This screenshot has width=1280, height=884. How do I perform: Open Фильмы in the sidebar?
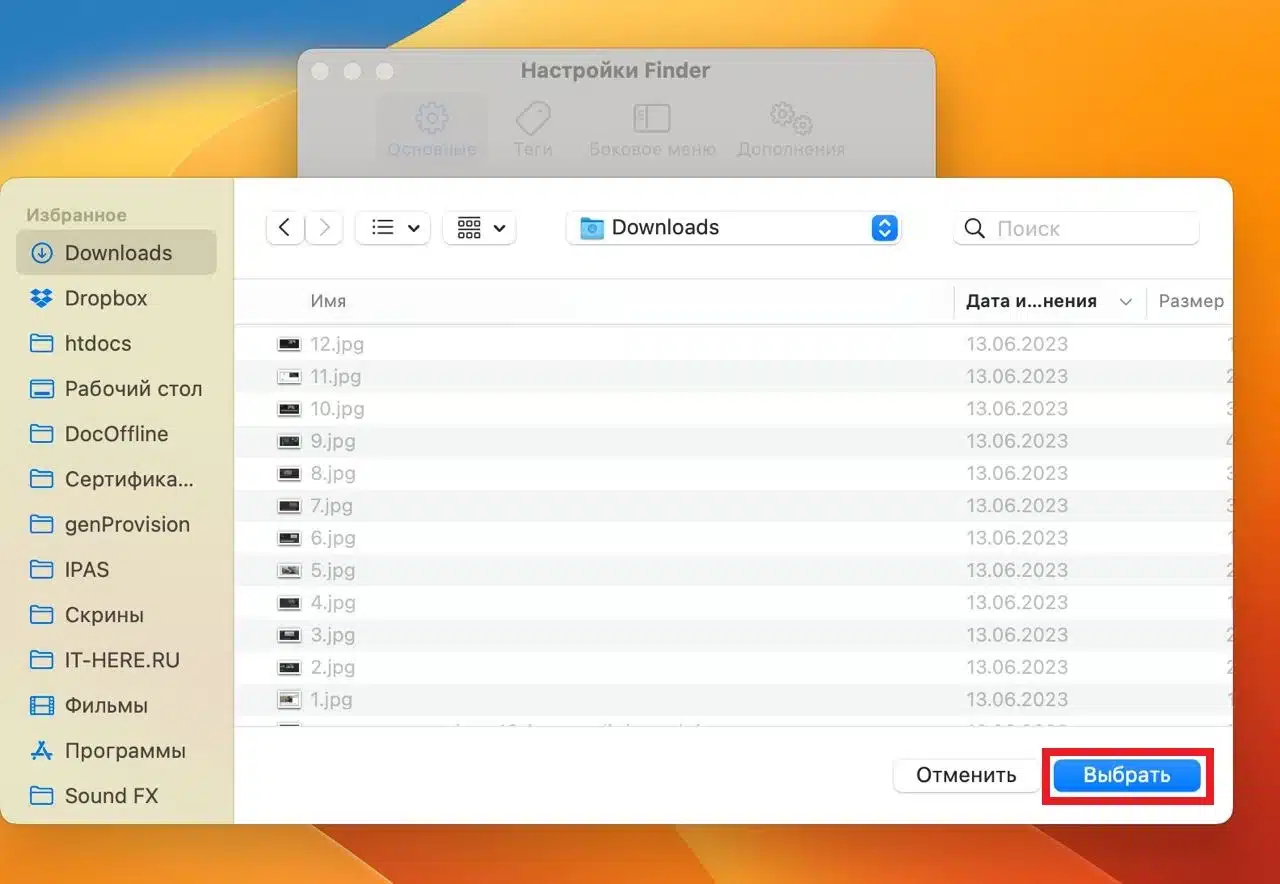pos(106,705)
